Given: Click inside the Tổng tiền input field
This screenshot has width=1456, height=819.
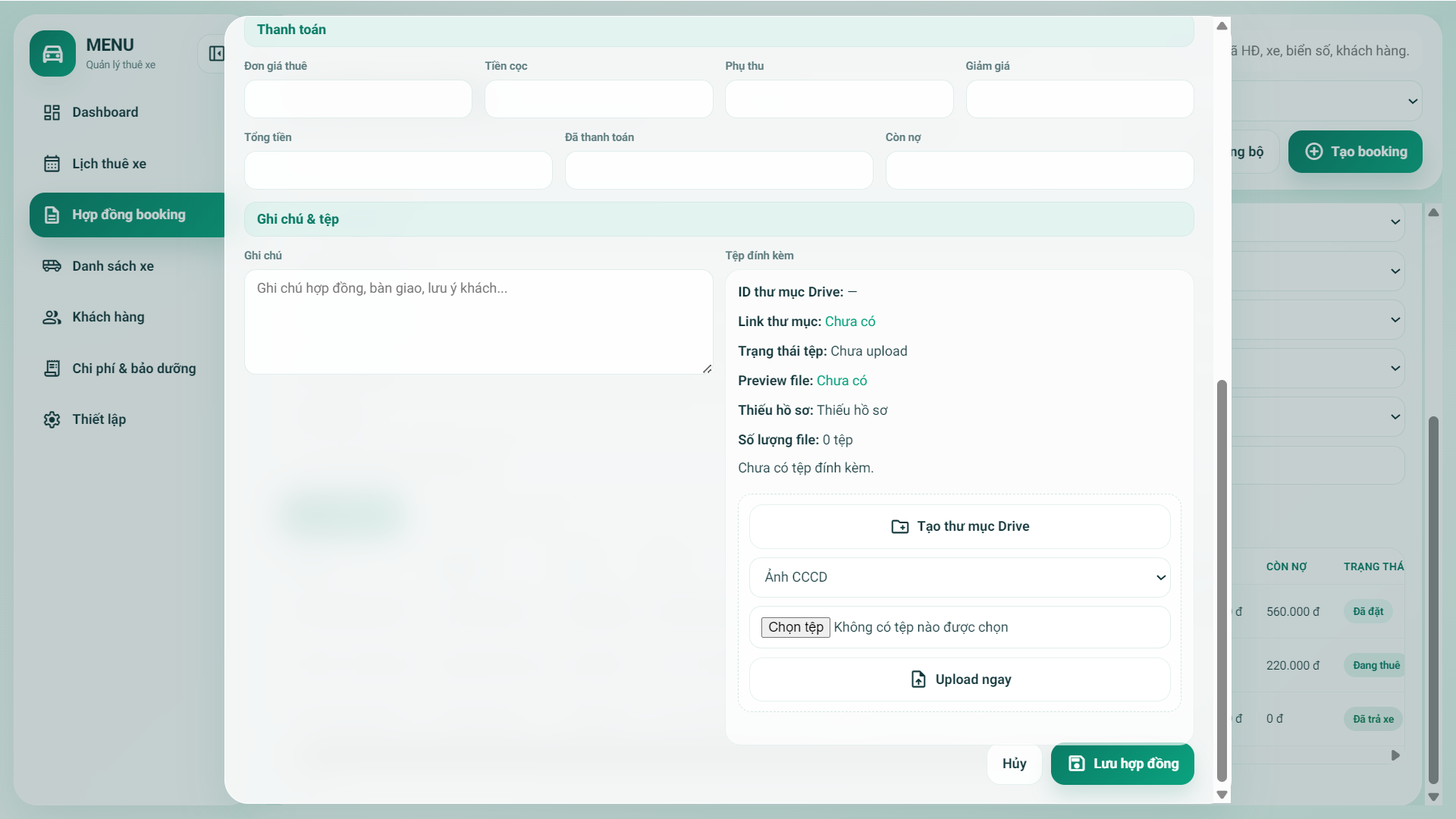Looking at the screenshot, I should pyautogui.click(x=397, y=170).
